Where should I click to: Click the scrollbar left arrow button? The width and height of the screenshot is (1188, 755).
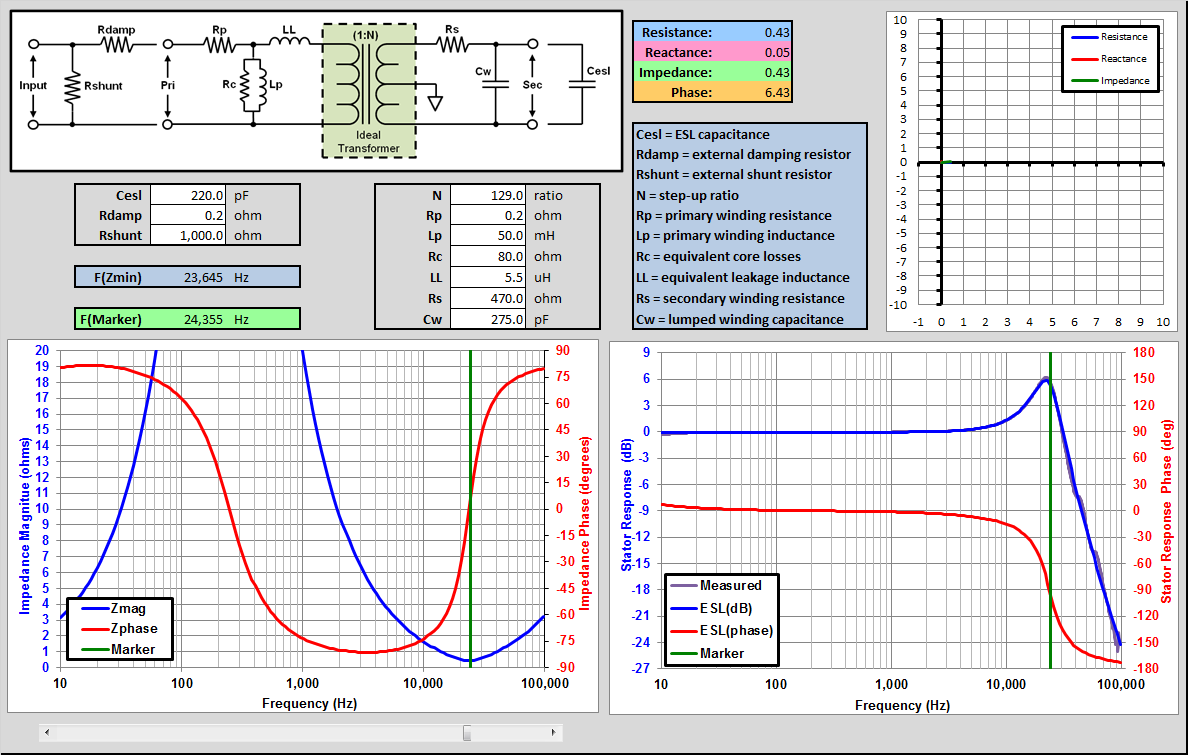pos(47,732)
